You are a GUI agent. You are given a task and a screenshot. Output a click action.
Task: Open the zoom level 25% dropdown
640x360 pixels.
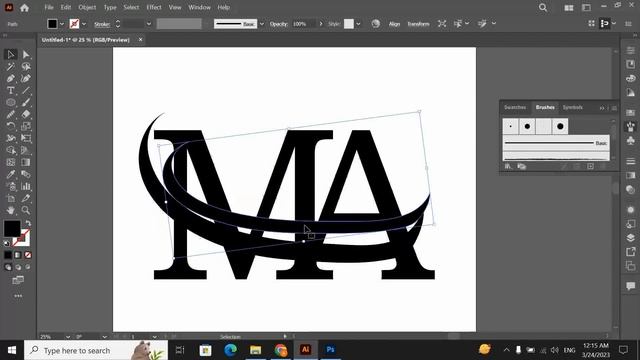(68, 337)
